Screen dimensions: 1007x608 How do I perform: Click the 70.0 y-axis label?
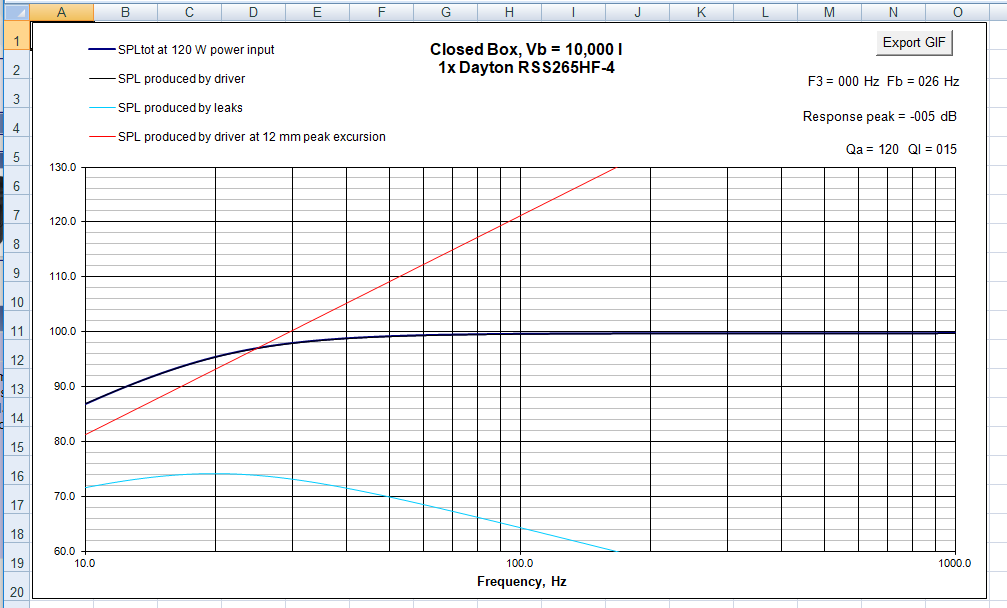coord(66,496)
